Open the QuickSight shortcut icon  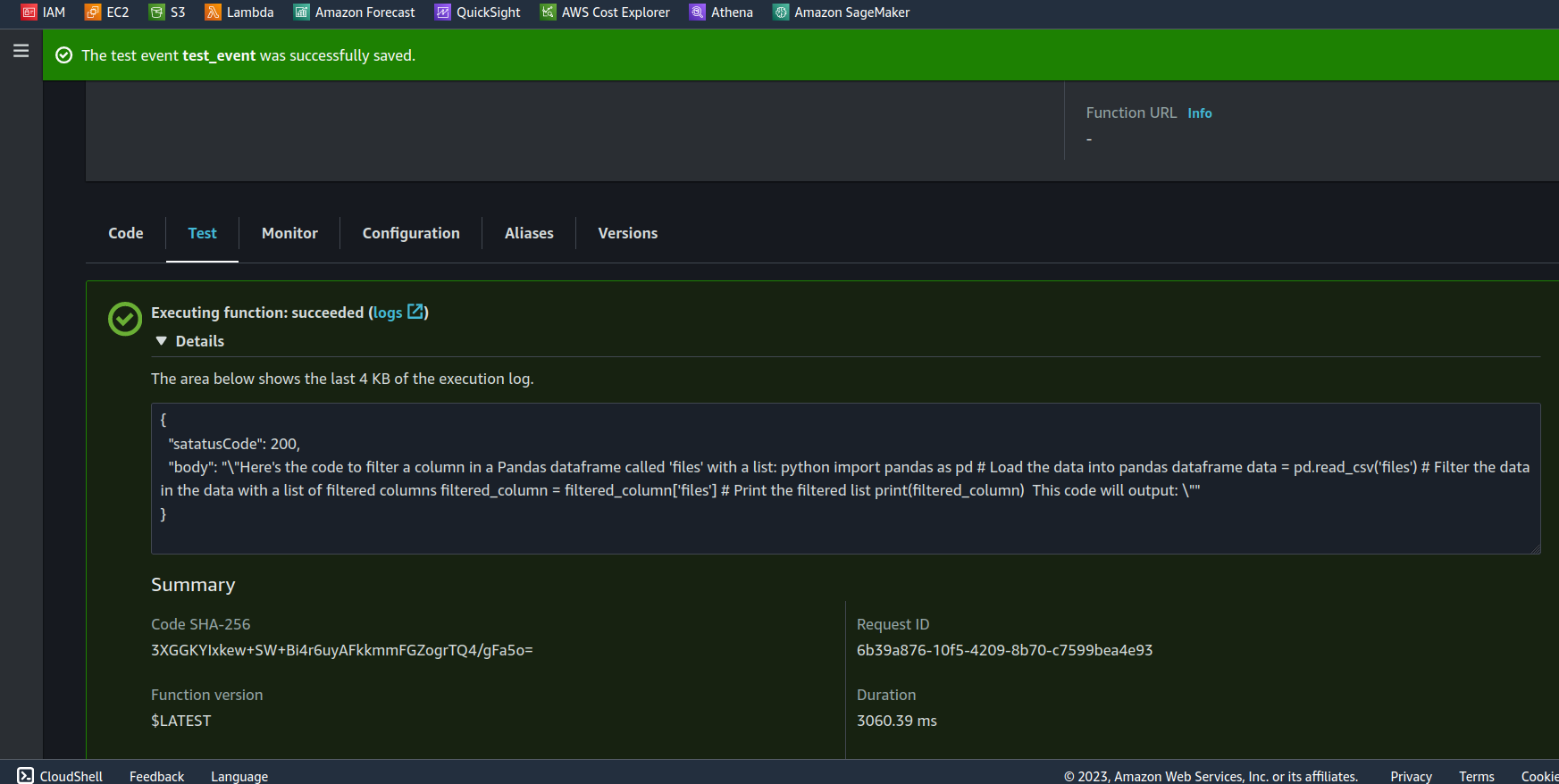click(x=443, y=13)
